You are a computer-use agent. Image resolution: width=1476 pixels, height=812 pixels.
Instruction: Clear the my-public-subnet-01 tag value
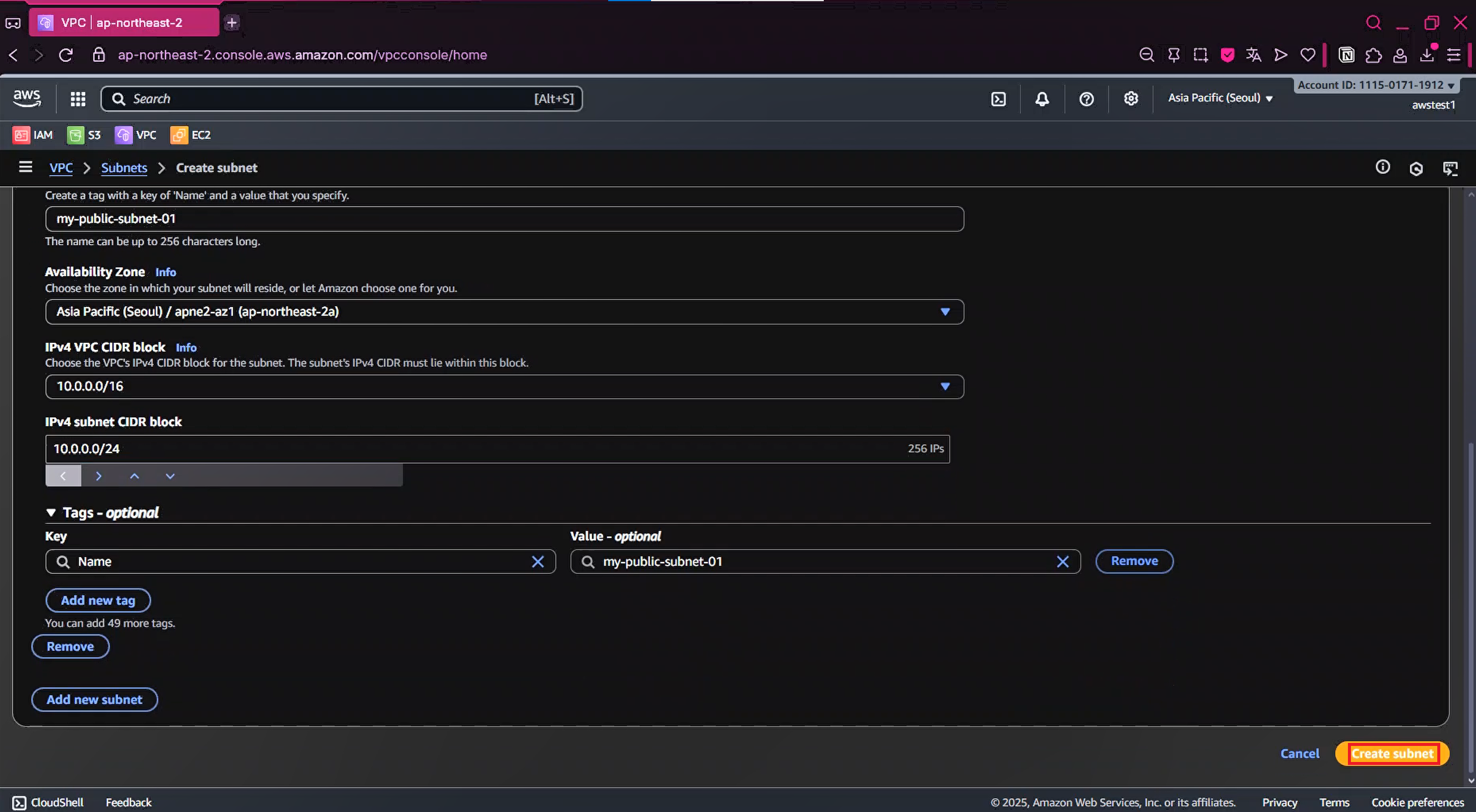coord(1062,561)
